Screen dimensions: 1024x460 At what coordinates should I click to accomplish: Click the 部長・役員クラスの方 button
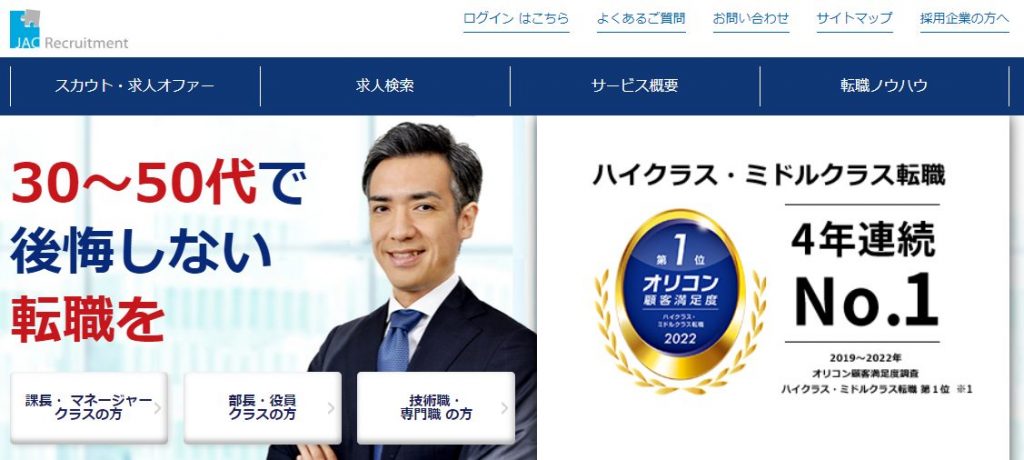[x=263, y=408]
